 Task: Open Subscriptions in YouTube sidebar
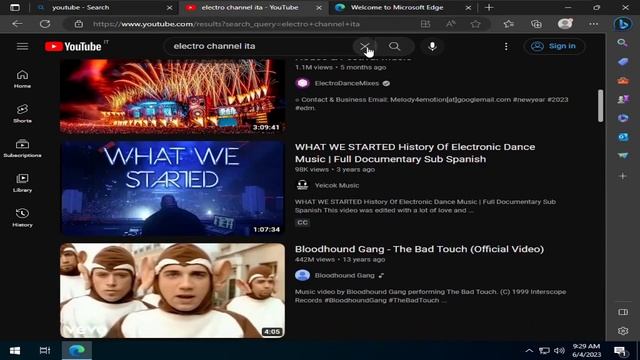[x=22, y=148]
